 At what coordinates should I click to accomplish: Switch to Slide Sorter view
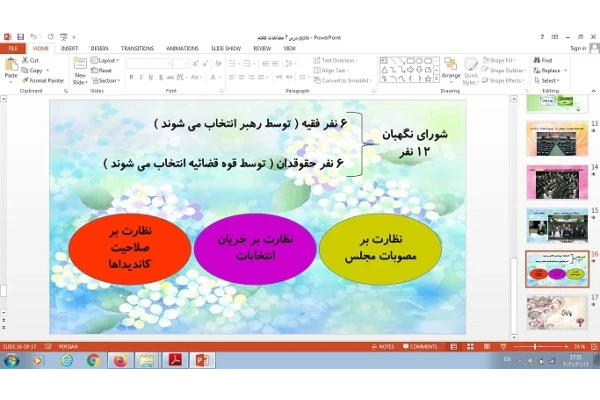470,346
